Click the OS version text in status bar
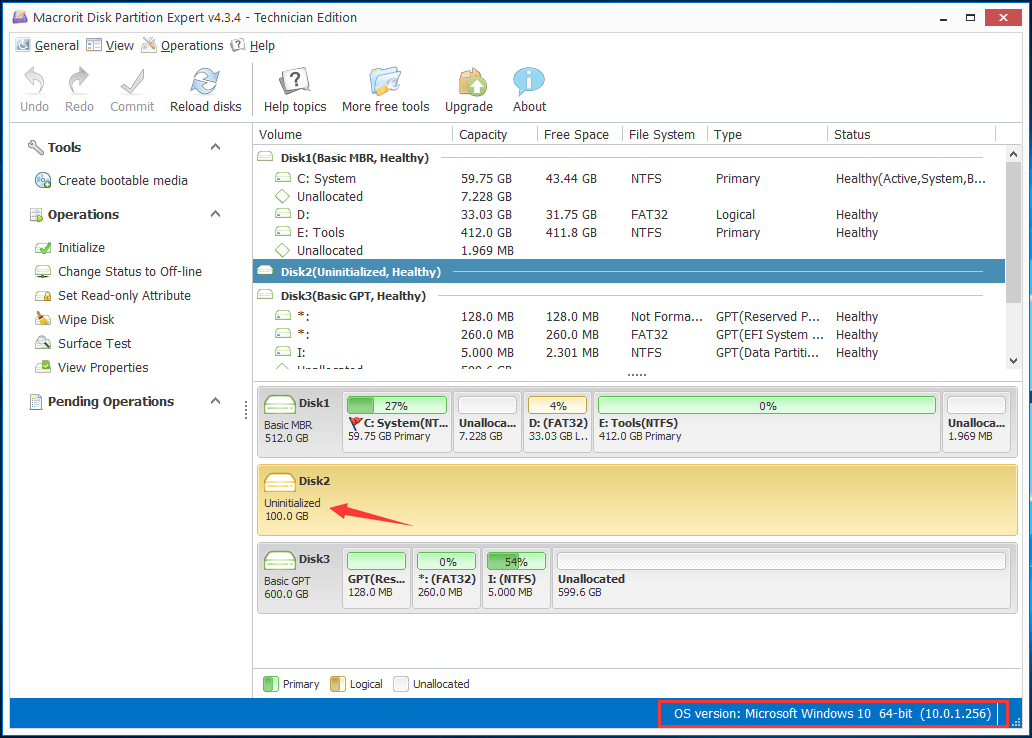This screenshot has width=1032, height=738. point(832,714)
